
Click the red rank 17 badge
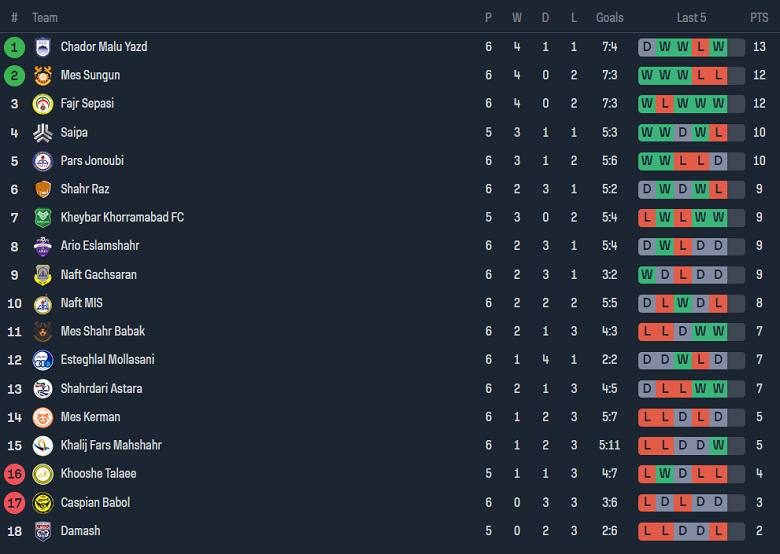tap(14, 503)
